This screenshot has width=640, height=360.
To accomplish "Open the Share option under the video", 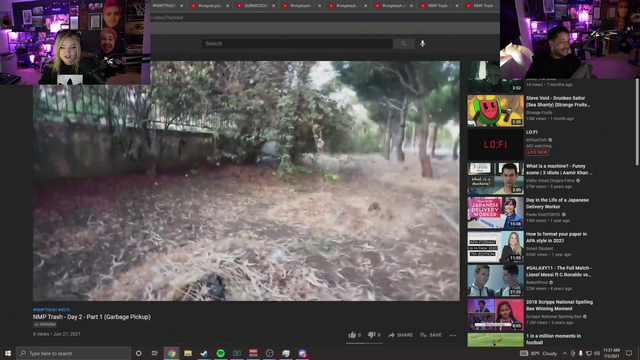I will 400,335.
